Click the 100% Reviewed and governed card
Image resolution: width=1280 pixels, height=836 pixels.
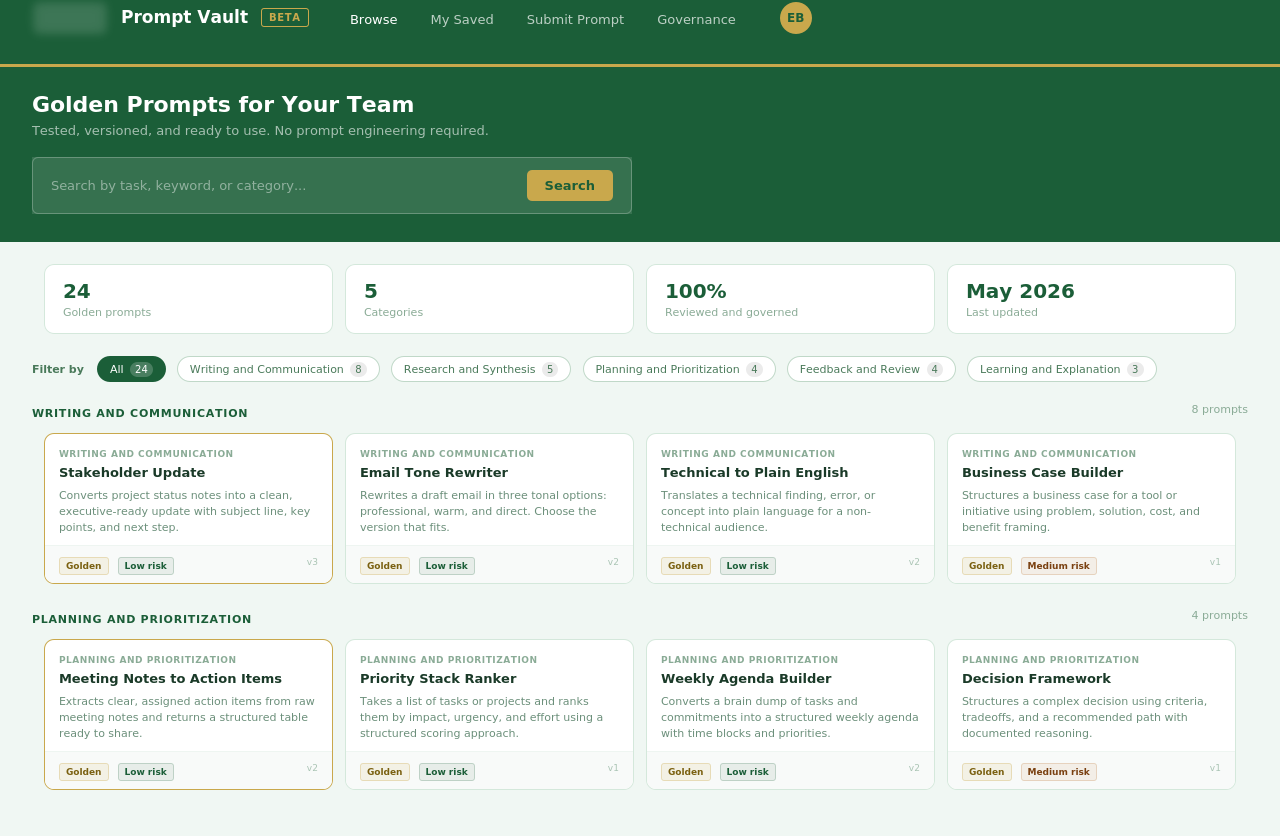[x=790, y=299]
